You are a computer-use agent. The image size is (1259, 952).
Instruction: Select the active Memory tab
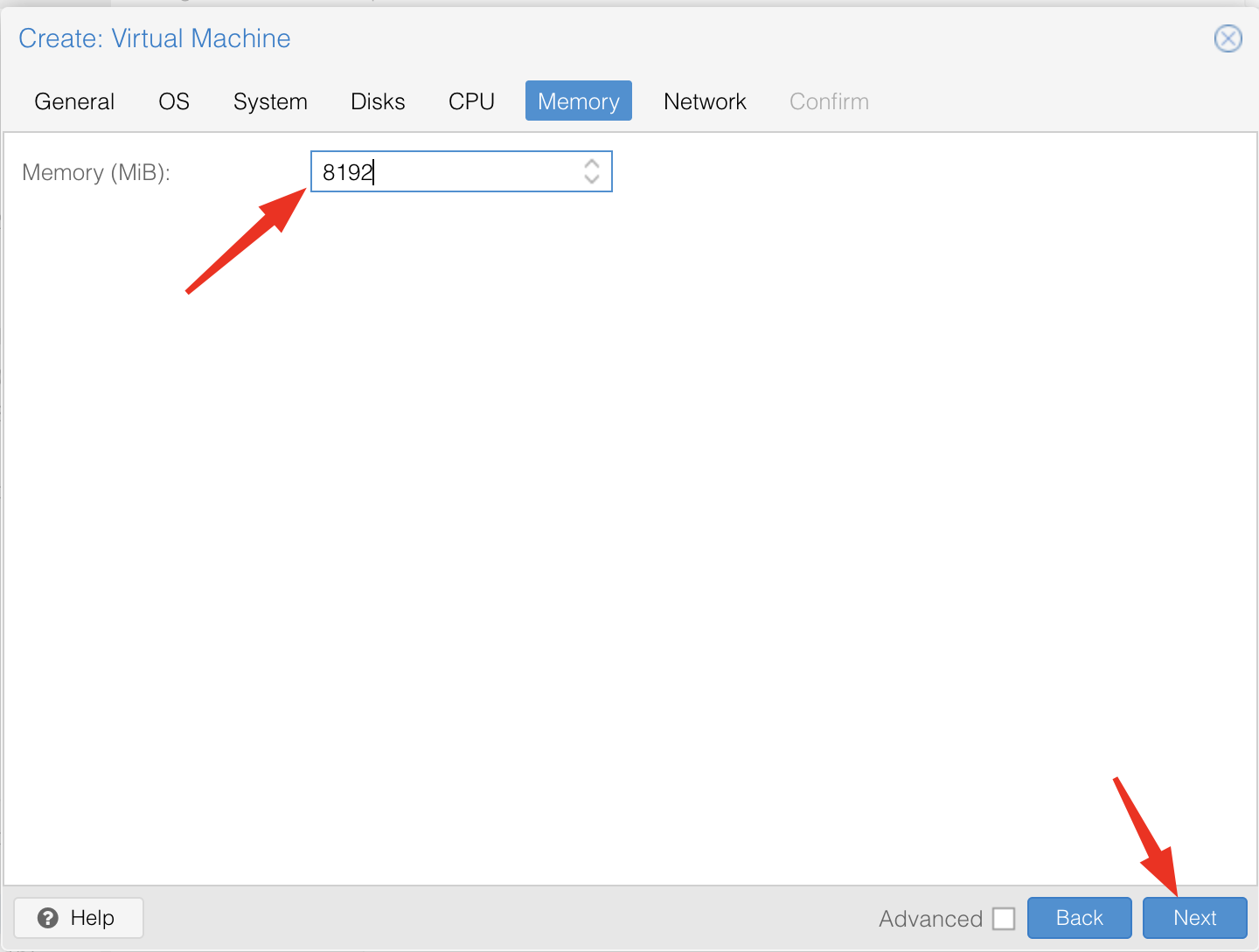tap(578, 101)
